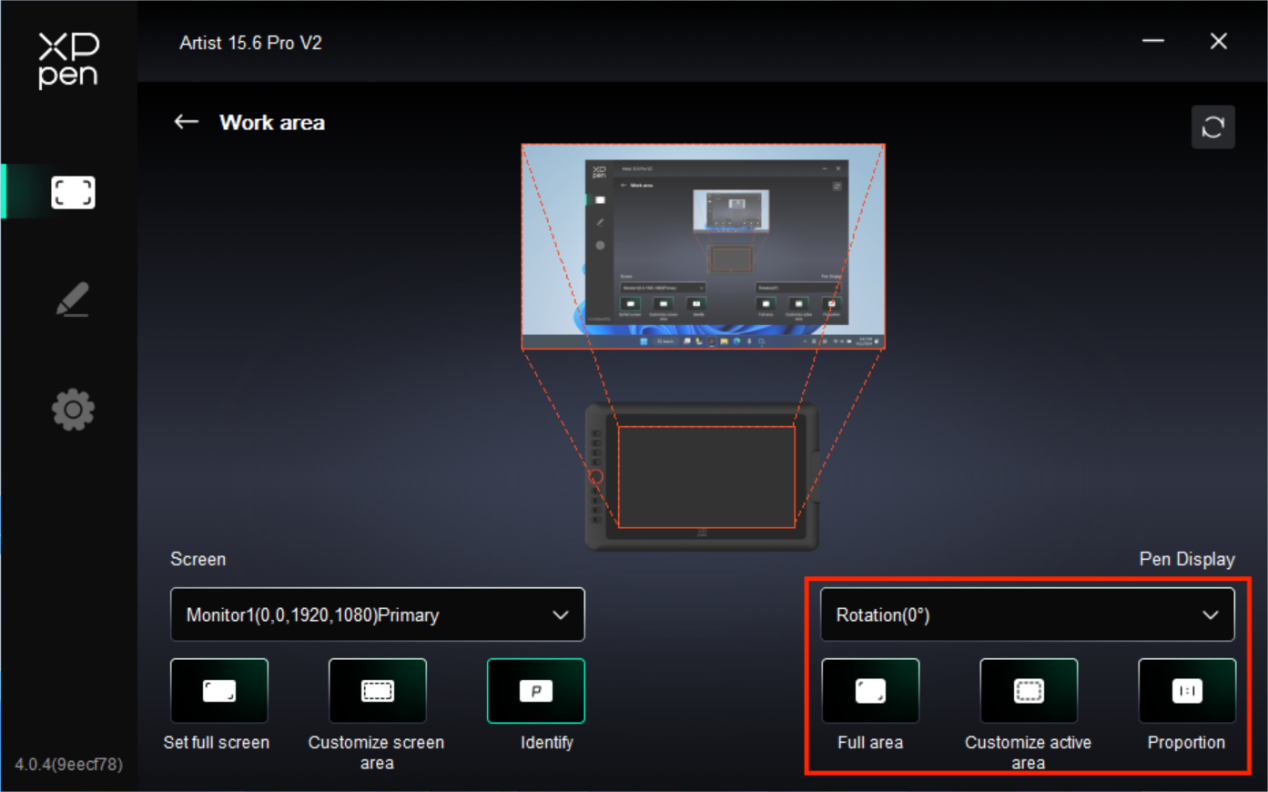Click the red-circled dial on the tablet
This screenshot has width=1268, height=792.
(596, 477)
